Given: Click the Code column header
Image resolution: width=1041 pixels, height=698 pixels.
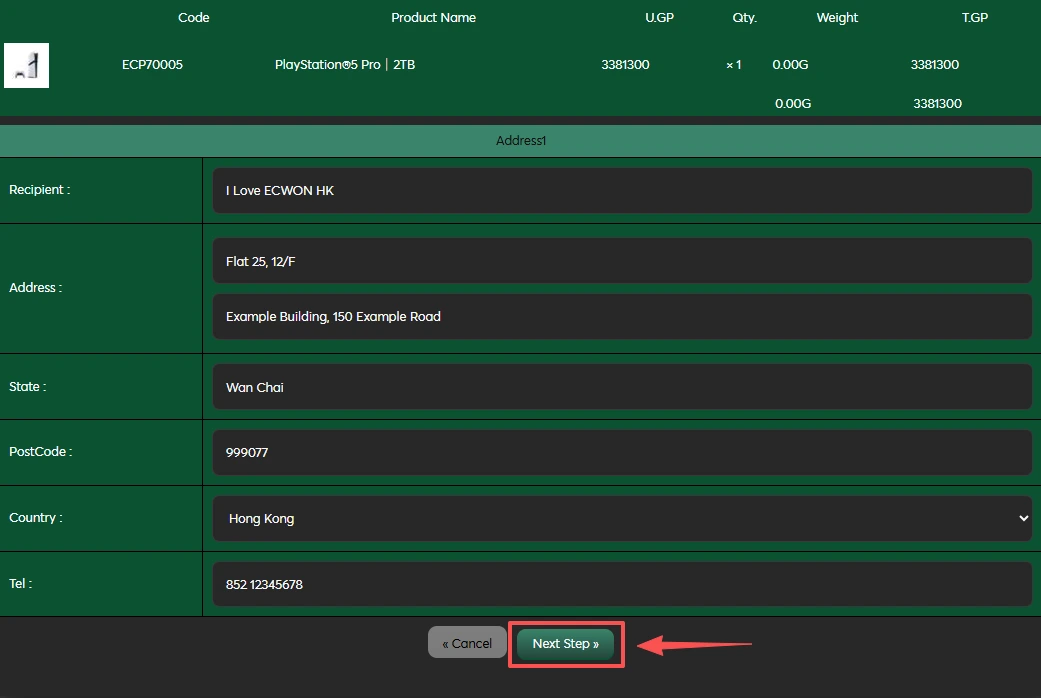Looking at the screenshot, I should point(193,17).
